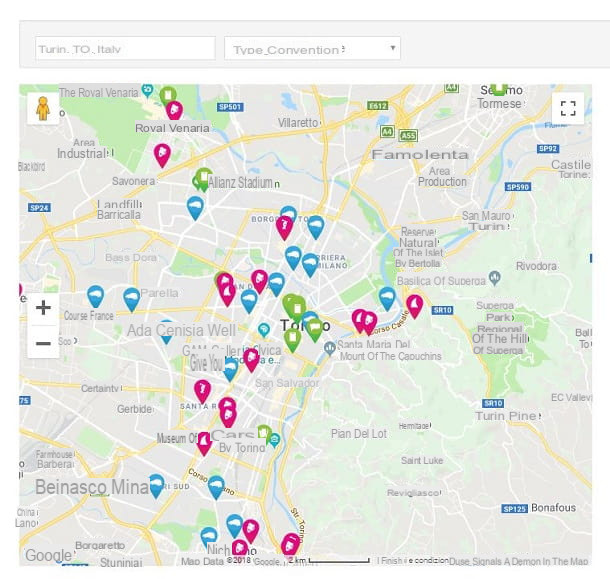
Task: Click Basilica Of Superga landmark icon
Action: (495, 278)
